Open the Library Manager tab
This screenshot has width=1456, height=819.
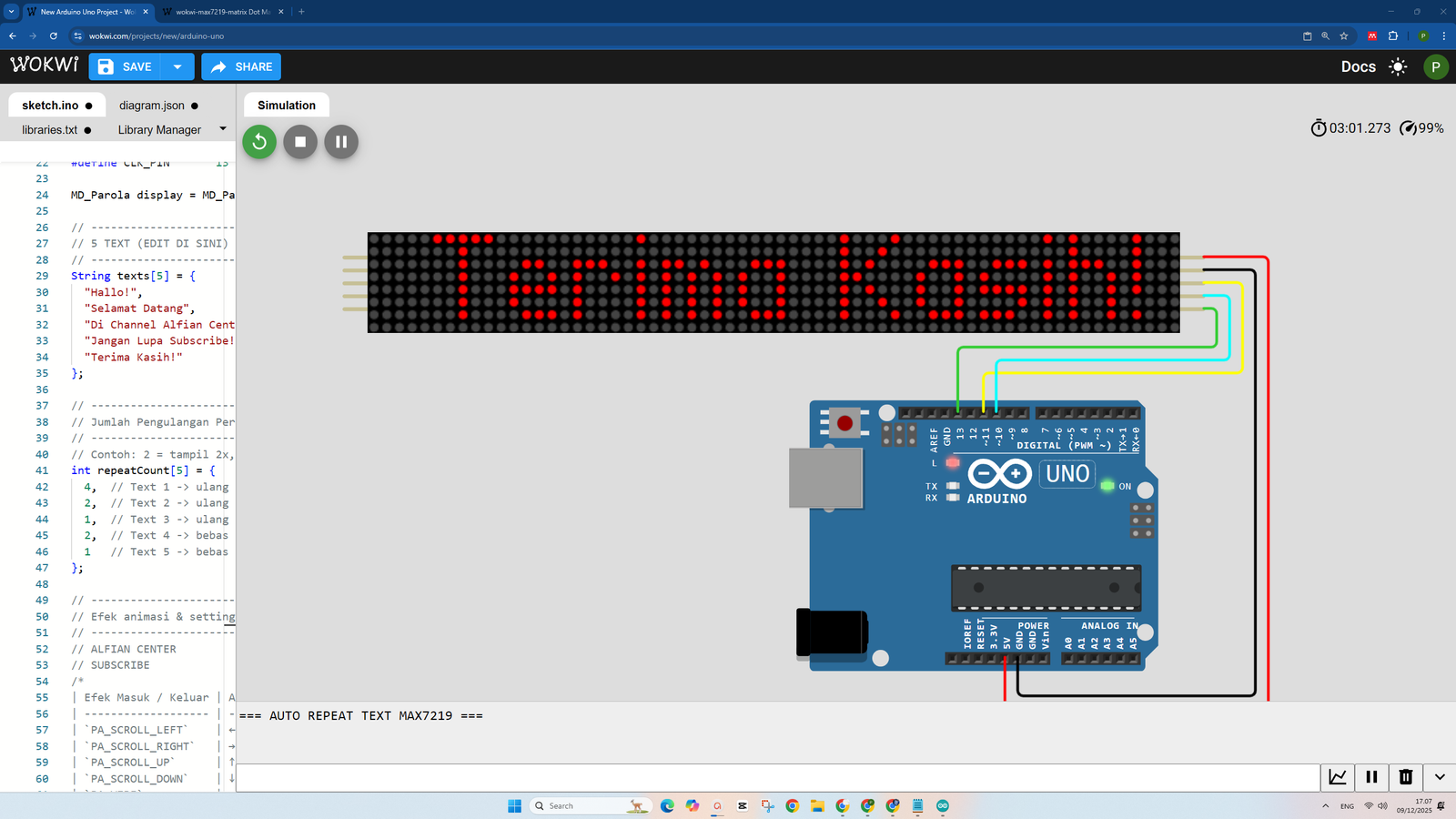point(159,130)
